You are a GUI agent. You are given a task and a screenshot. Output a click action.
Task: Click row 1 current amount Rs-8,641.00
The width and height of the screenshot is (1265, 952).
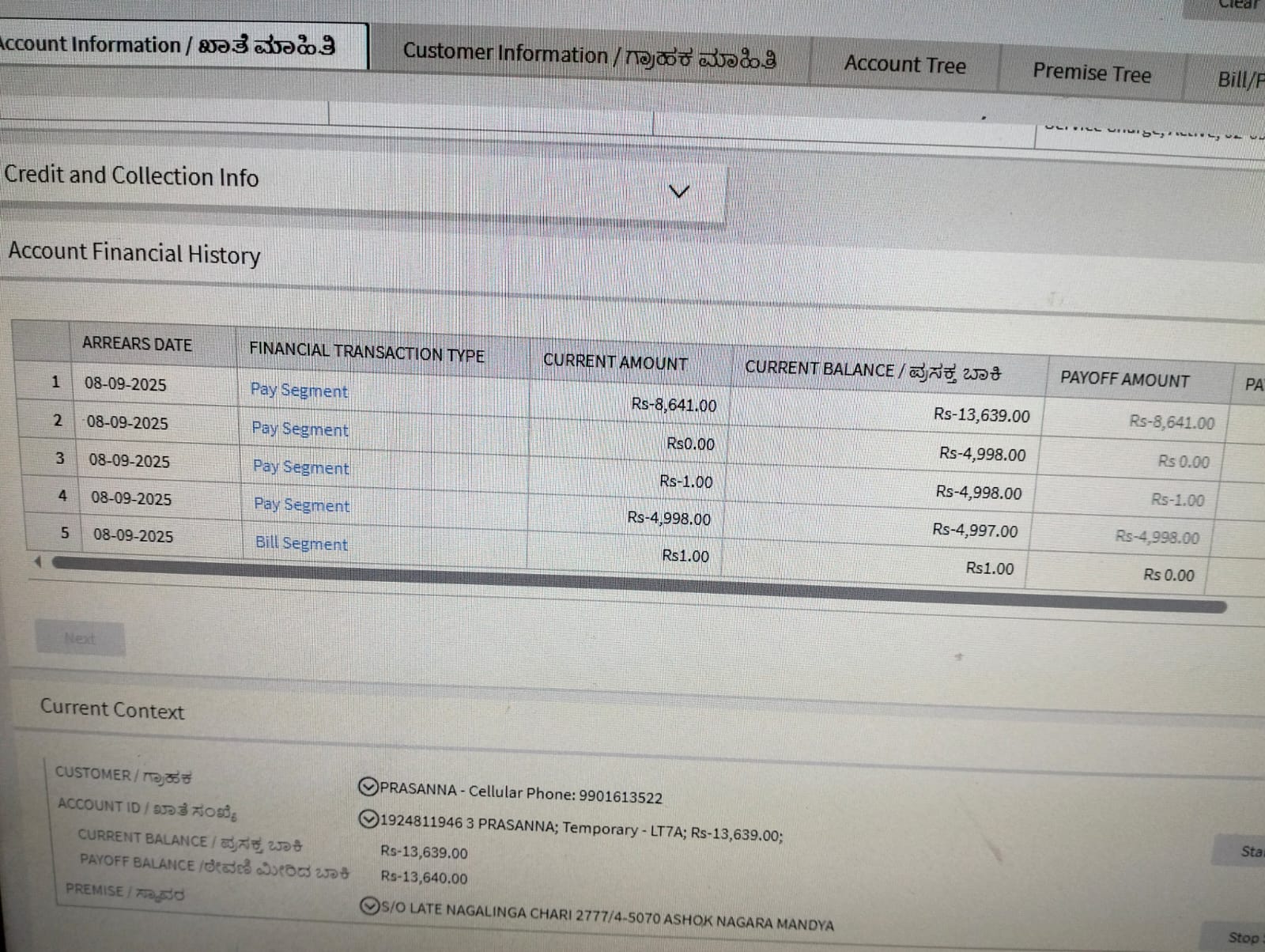(674, 405)
